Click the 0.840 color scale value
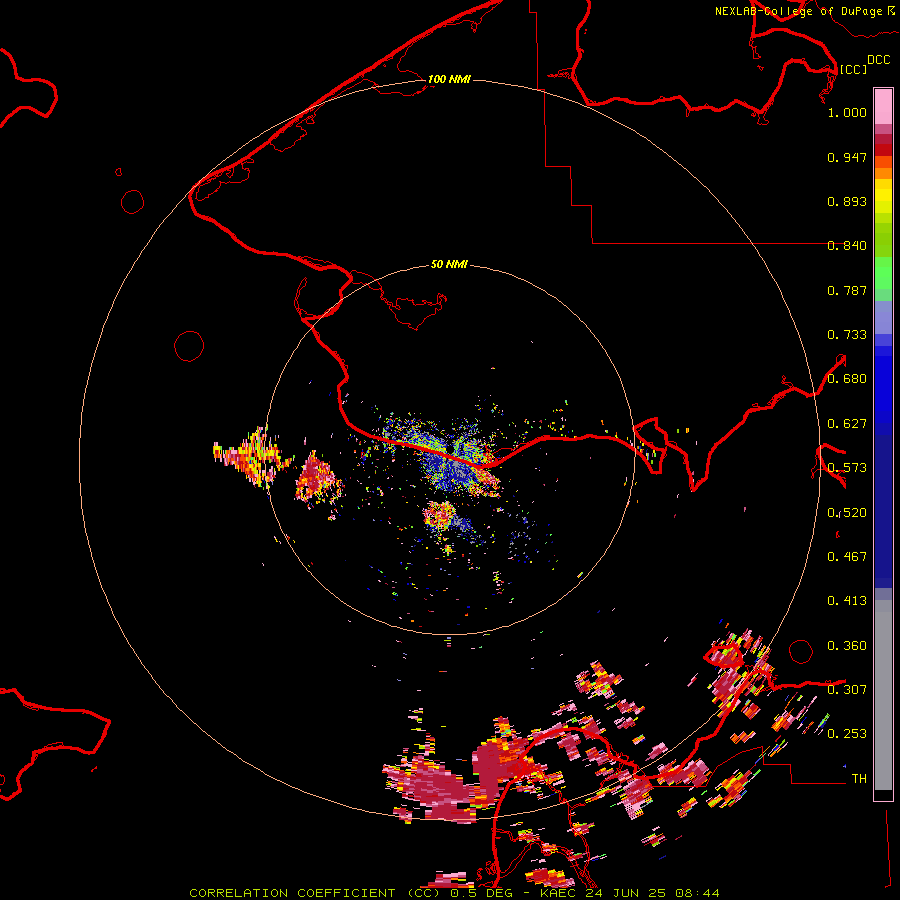900x900 pixels. (847, 246)
